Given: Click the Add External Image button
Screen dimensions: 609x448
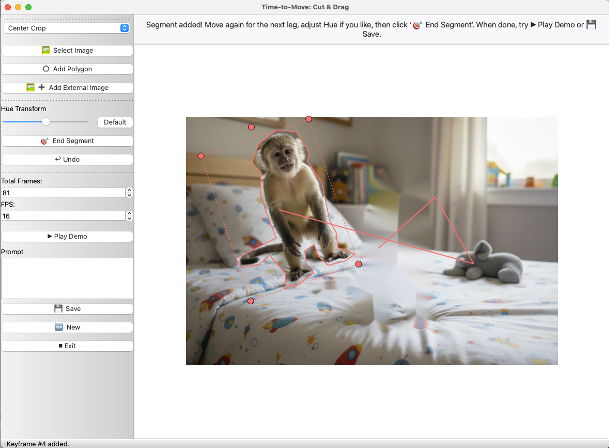Looking at the screenshot, I should pyautogui.click(x=67, y=87).
